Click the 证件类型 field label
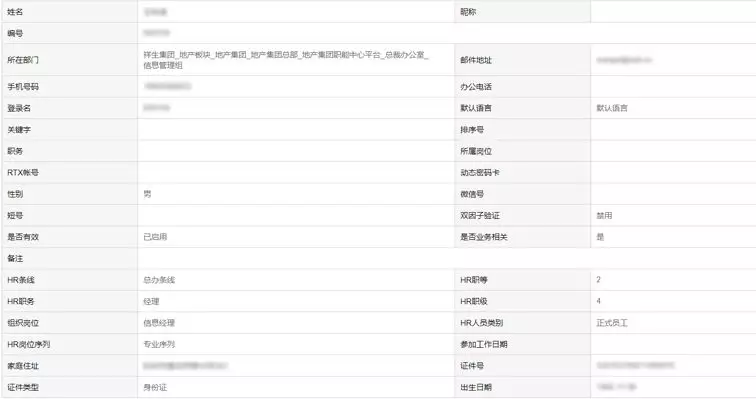 click(x=23, y=387)
